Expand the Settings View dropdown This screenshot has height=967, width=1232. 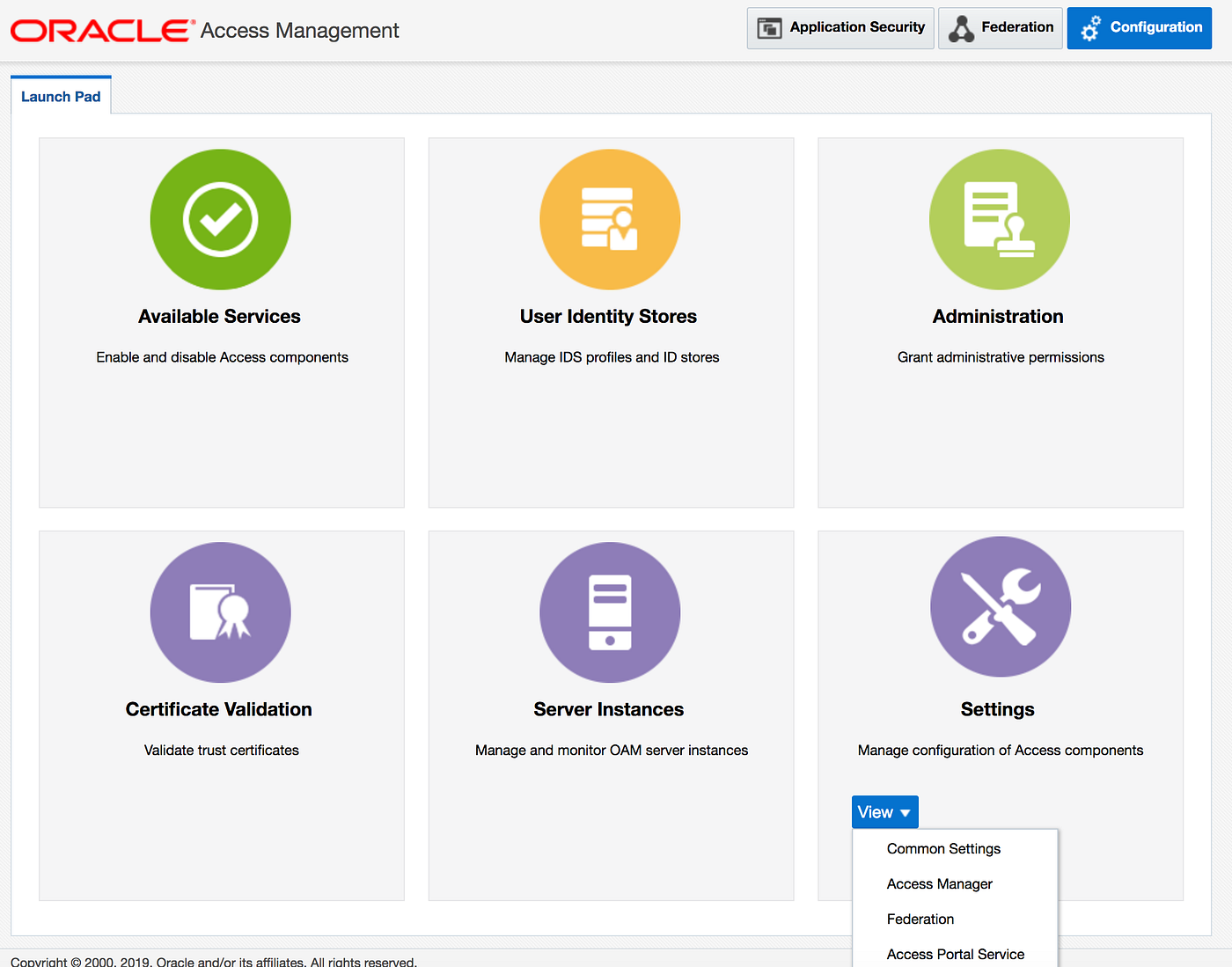coord(884,812)
